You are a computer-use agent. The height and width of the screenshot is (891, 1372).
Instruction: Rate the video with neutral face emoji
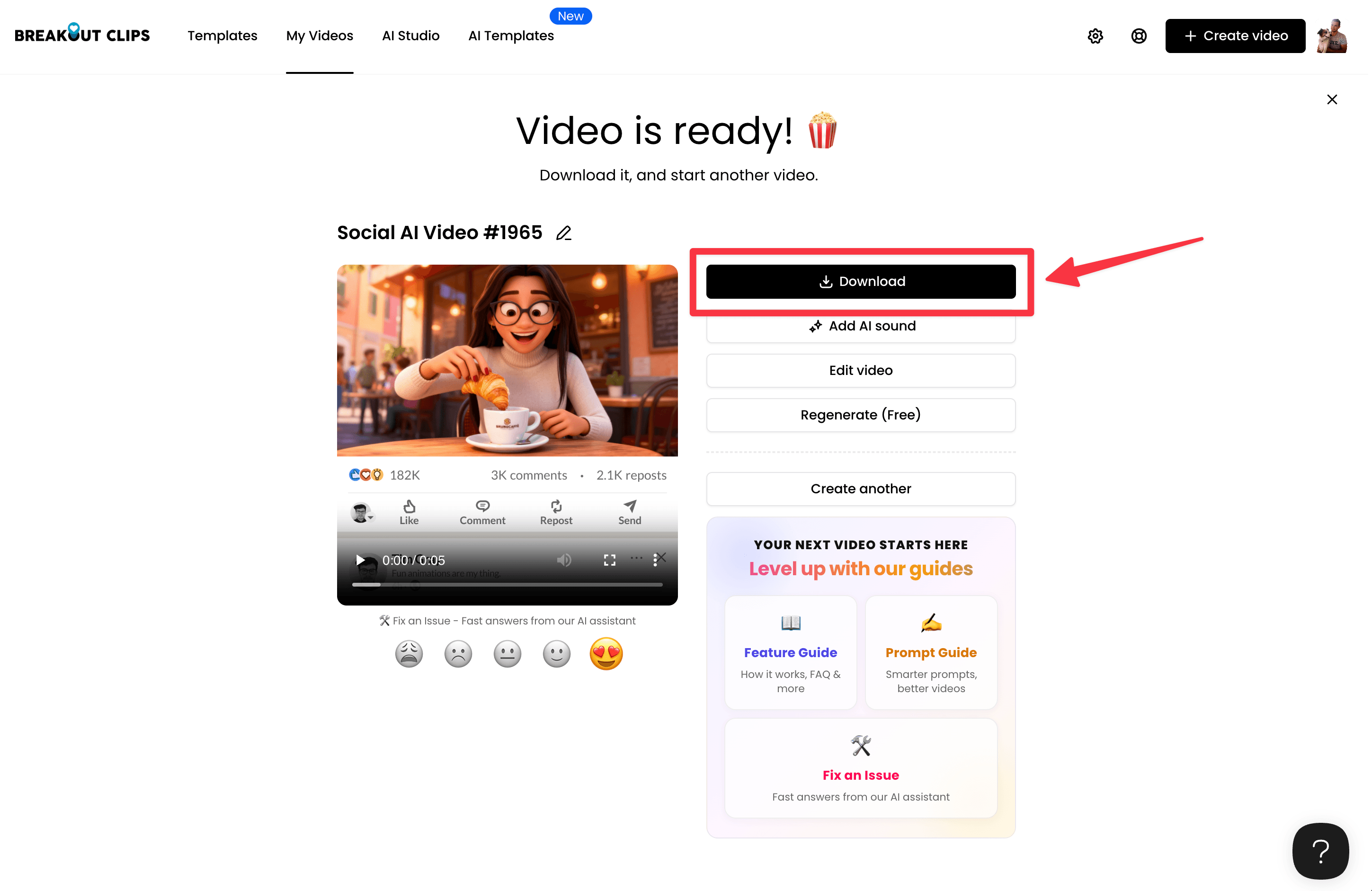pyautogui.click(x=508, y=654)
